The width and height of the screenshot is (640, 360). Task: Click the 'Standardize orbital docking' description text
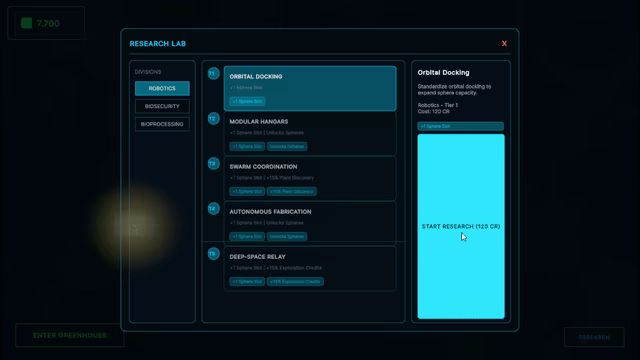pyautogui.click(x=454, y=90)
